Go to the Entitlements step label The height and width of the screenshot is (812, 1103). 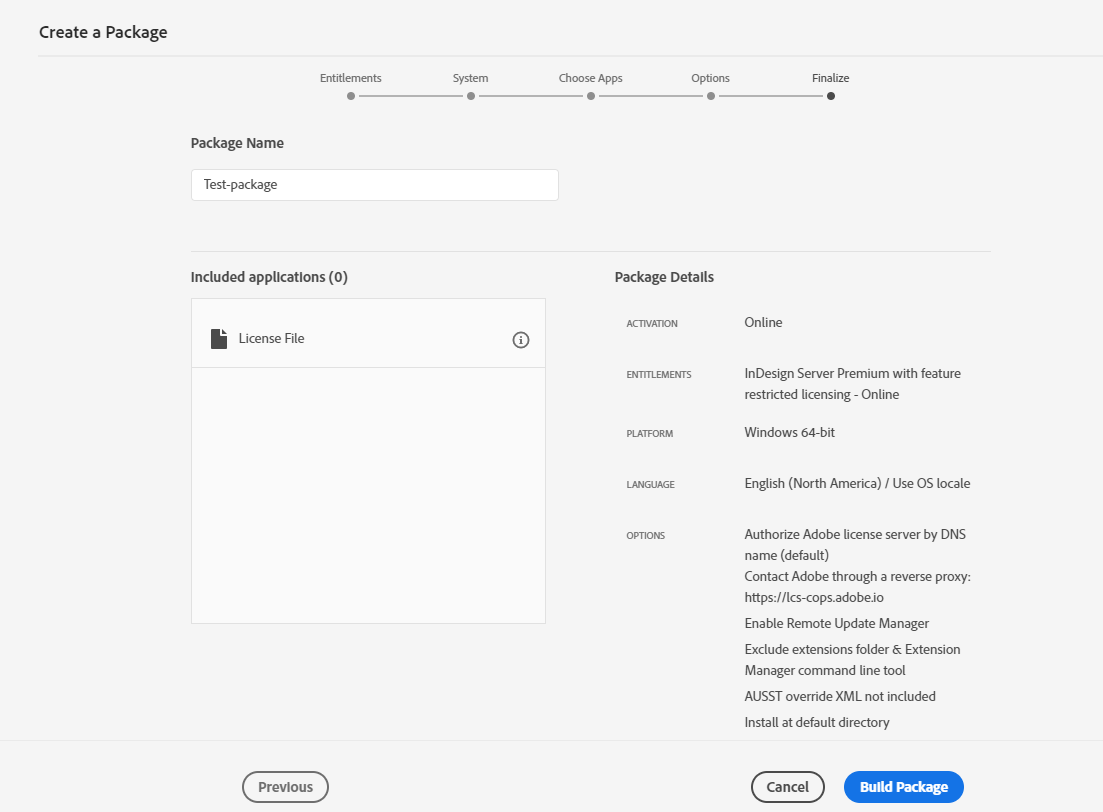pos(351,78)
